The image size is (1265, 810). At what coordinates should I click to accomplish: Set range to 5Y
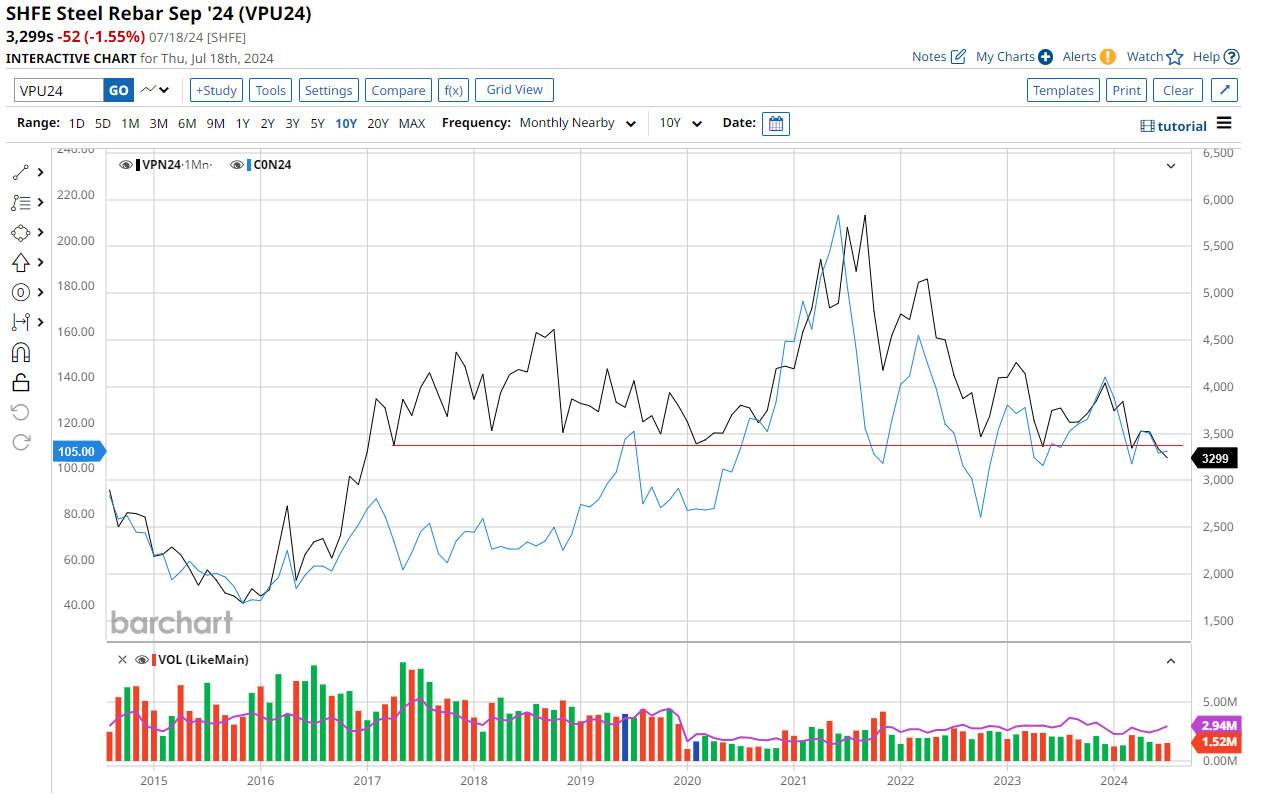pos(317,123)
